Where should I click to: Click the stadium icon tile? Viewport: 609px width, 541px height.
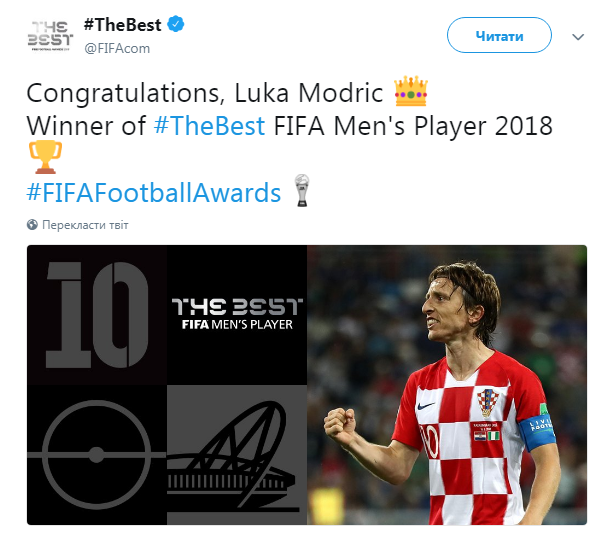[236, 456]
